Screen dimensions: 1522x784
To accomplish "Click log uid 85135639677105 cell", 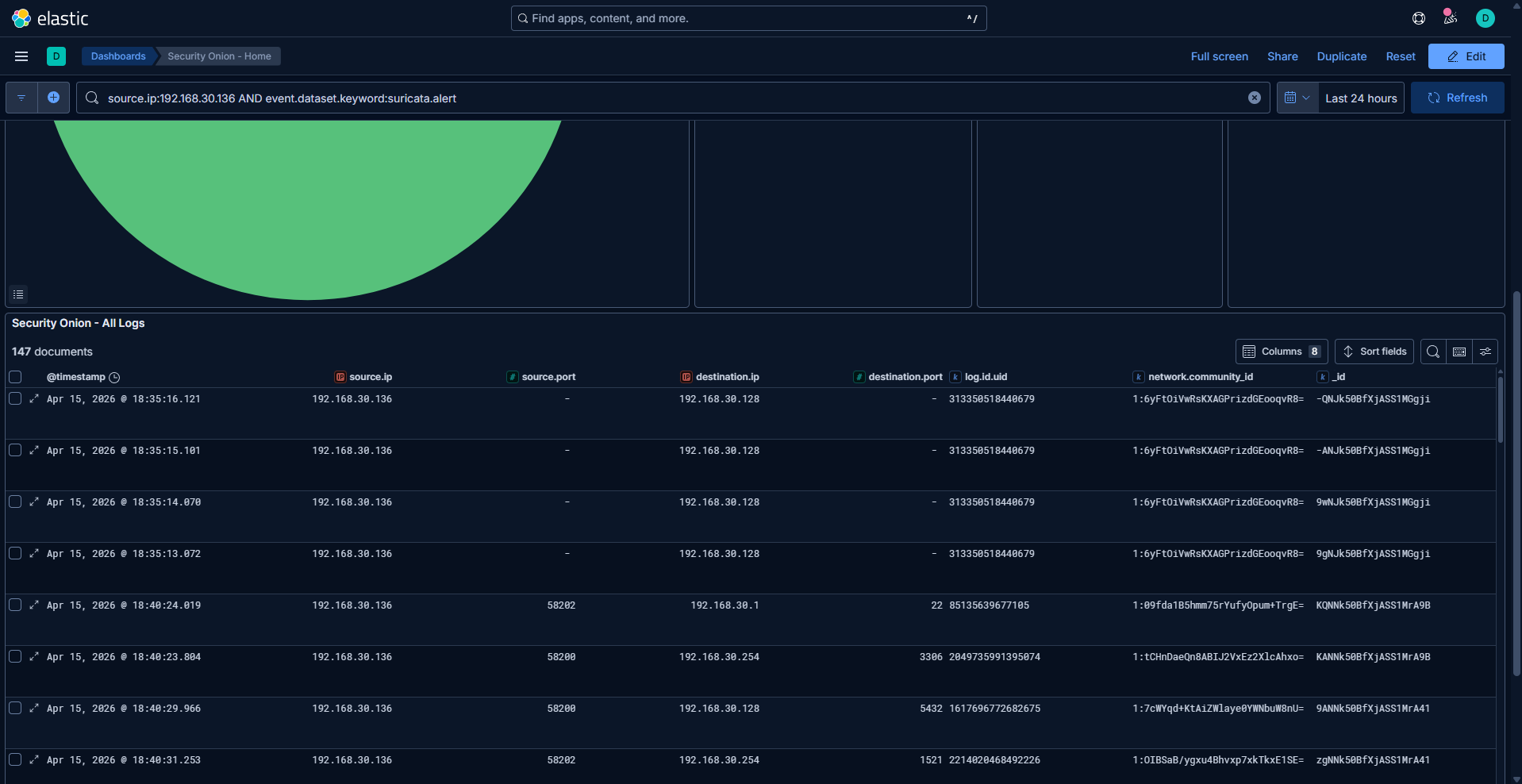I will (989, 605).
